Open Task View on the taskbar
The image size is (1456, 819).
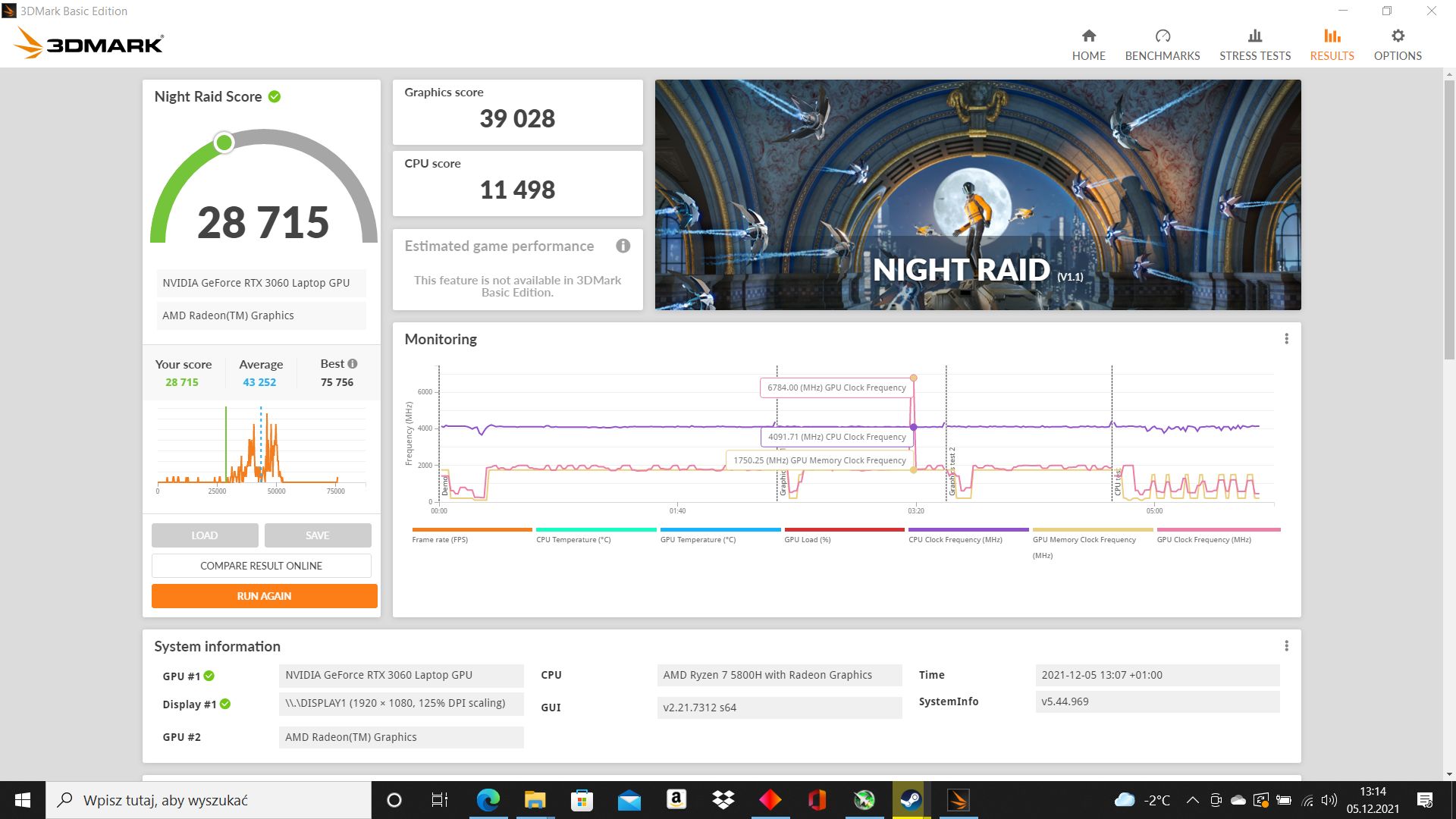tap(440, 800)
